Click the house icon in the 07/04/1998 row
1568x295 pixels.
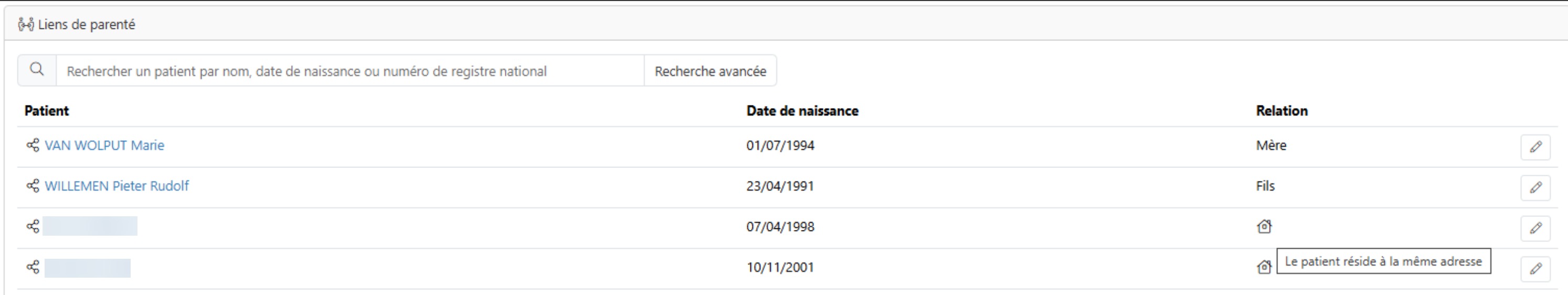click(1264, 226)
